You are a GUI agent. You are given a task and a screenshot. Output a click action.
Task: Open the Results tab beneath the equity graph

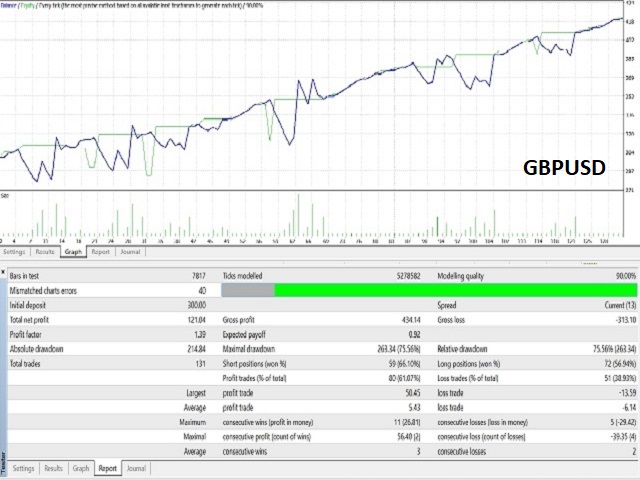[45, 252]
